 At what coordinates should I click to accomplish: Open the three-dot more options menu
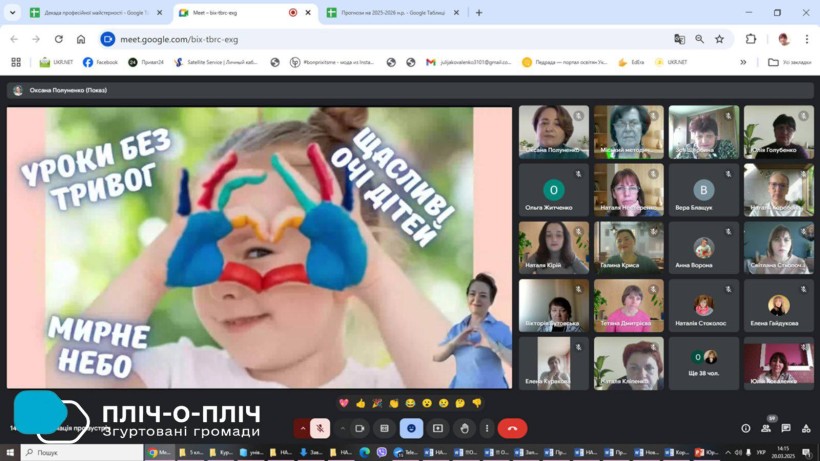487,429
